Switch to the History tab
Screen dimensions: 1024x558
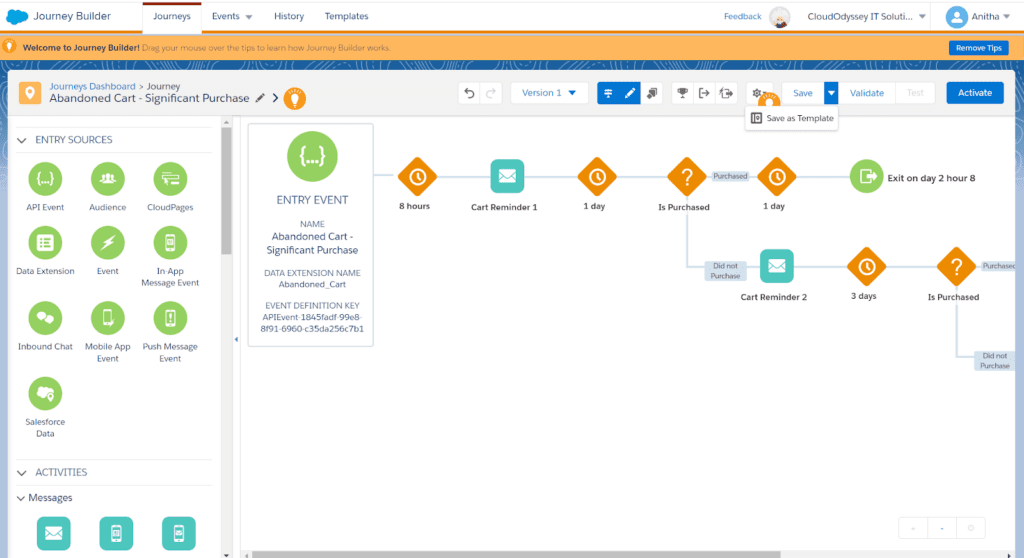click(x=289, y=17)
